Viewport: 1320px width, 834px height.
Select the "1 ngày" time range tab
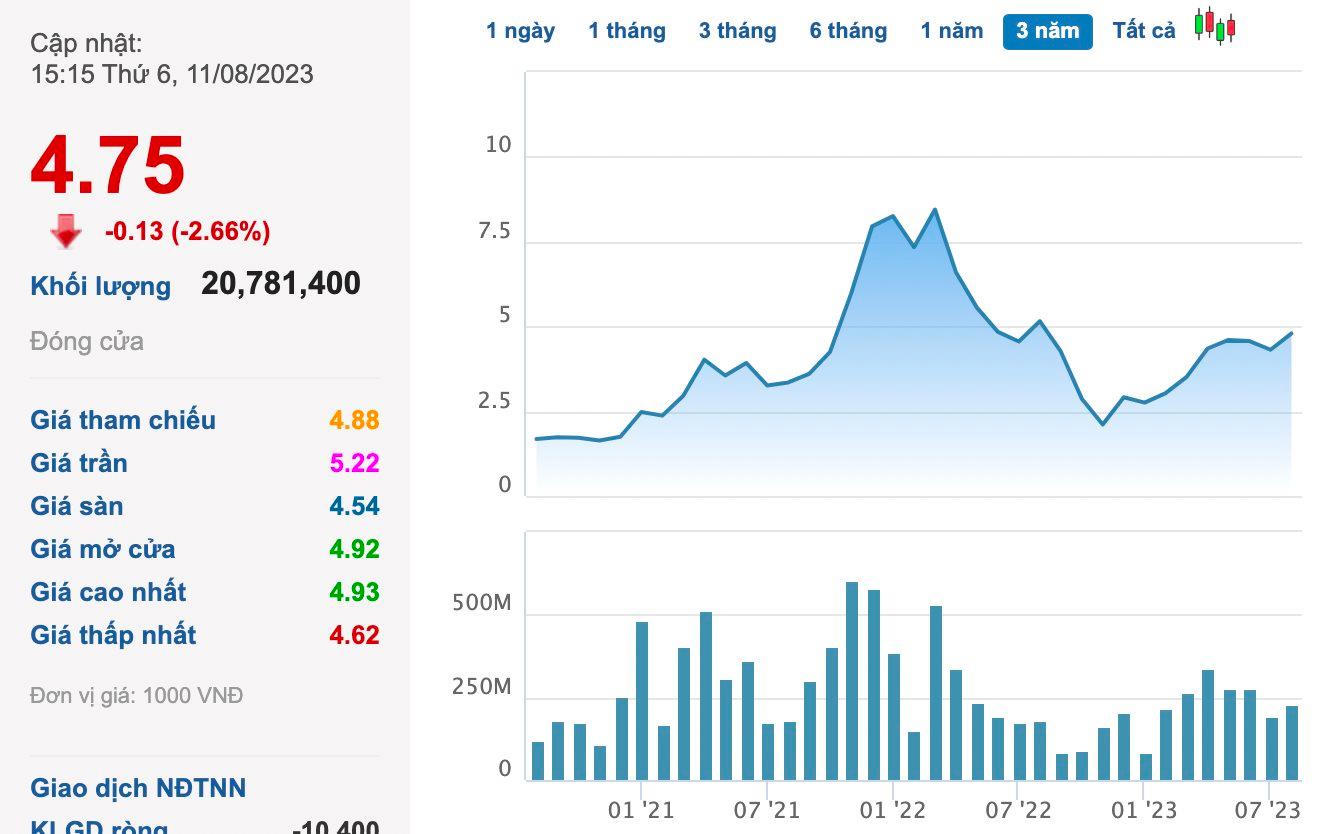[520, 31]
